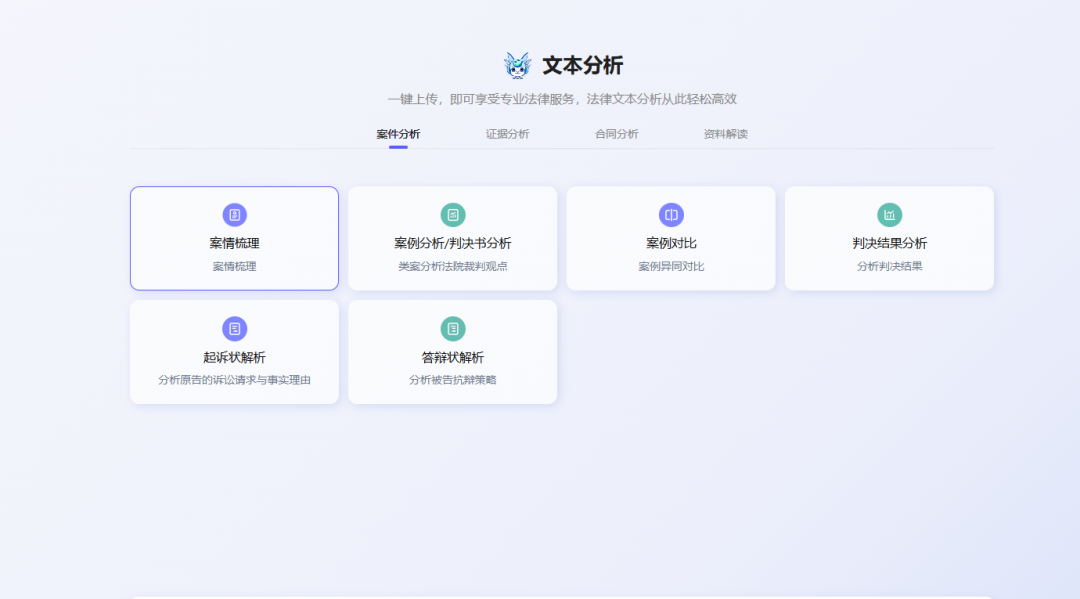Screen dimensions: 1080x599
Task: Click the 案例分析/判决书分析 card icon
Action: pyautogui.click(x=452, y=214)
